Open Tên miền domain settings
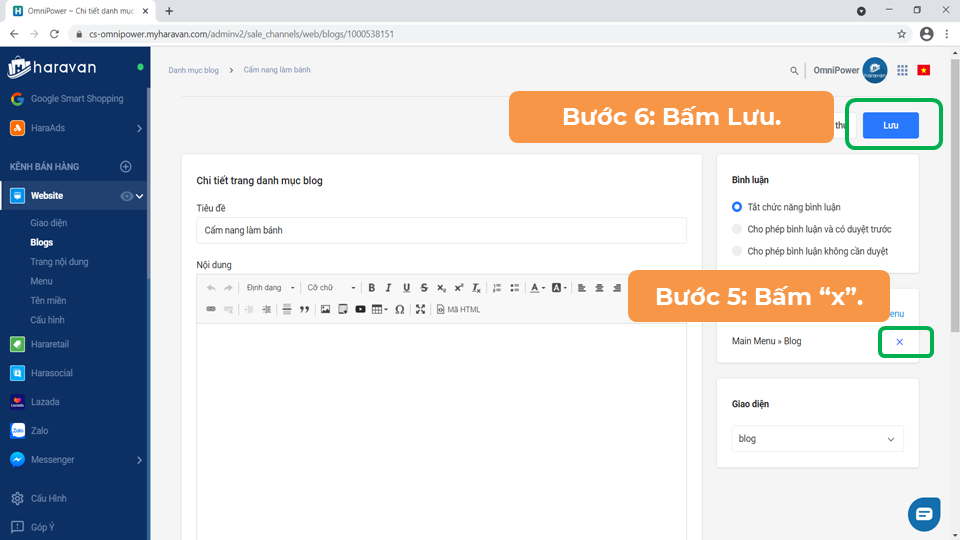960x540 pixels. [48, 301]
